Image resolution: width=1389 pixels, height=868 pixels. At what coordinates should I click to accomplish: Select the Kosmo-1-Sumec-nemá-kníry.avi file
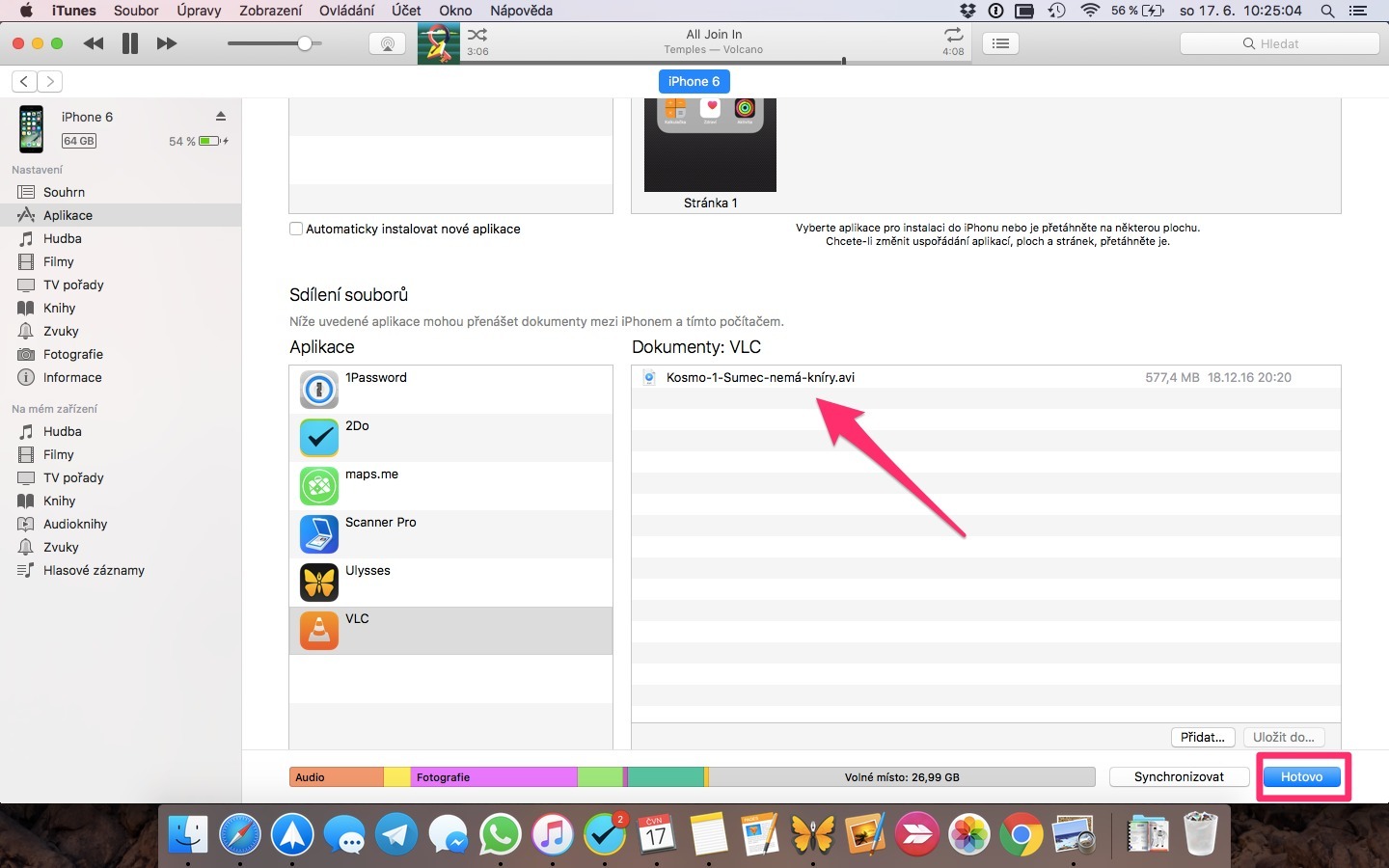(x=761, y=378)
